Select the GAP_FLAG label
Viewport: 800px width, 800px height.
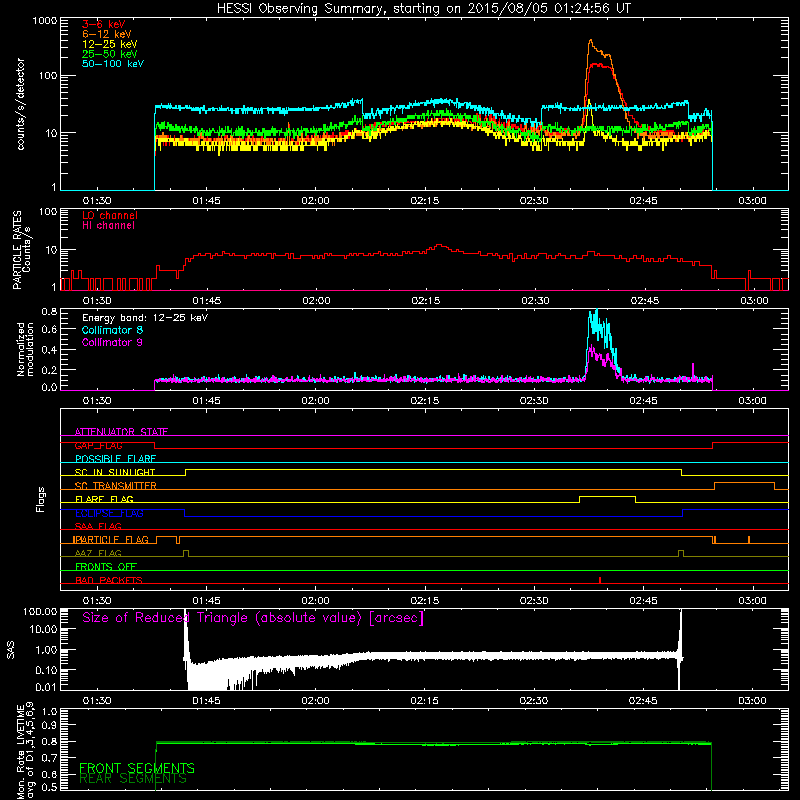(98, 445)
